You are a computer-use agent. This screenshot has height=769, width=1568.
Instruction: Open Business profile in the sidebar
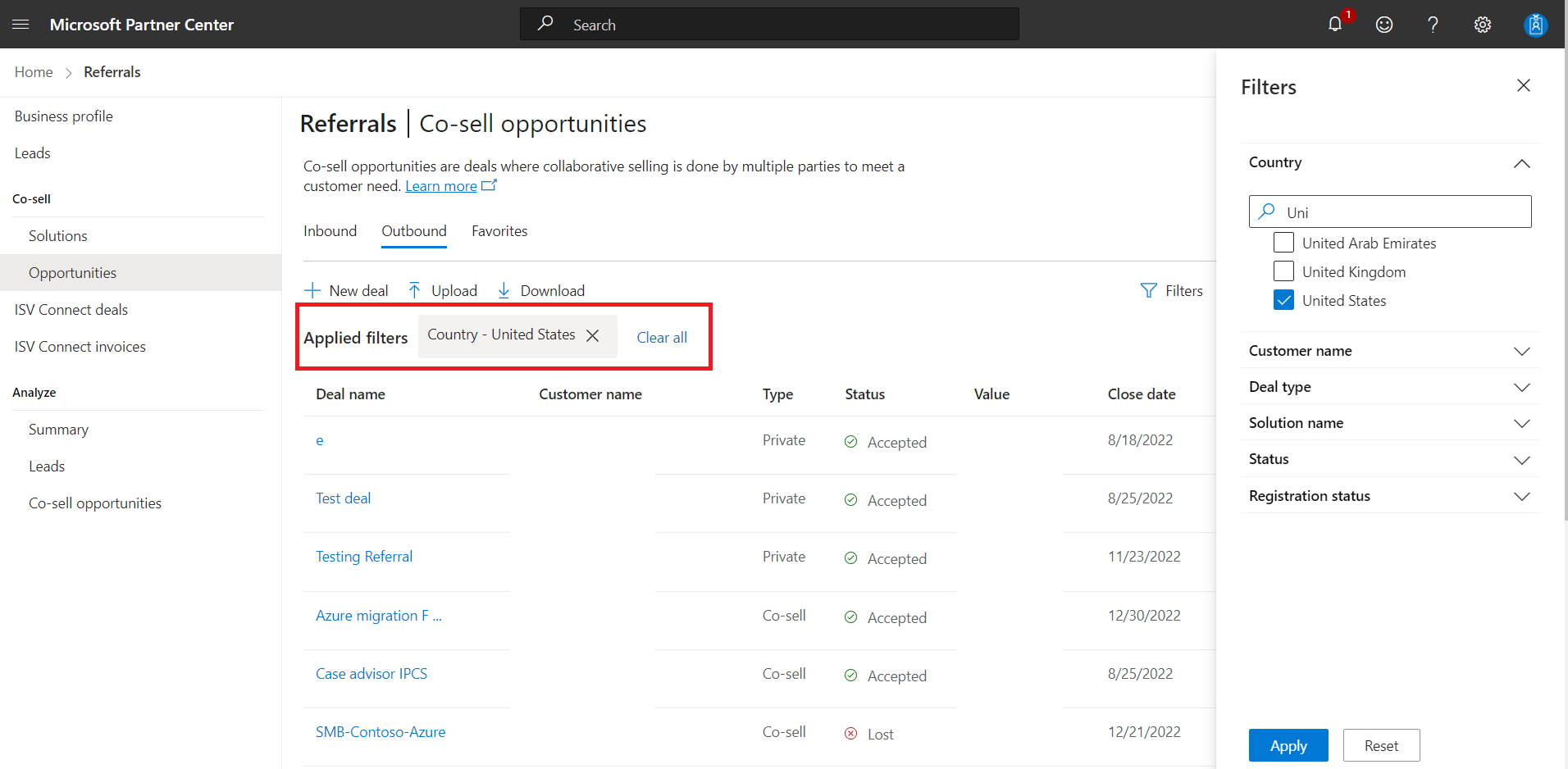64,116
